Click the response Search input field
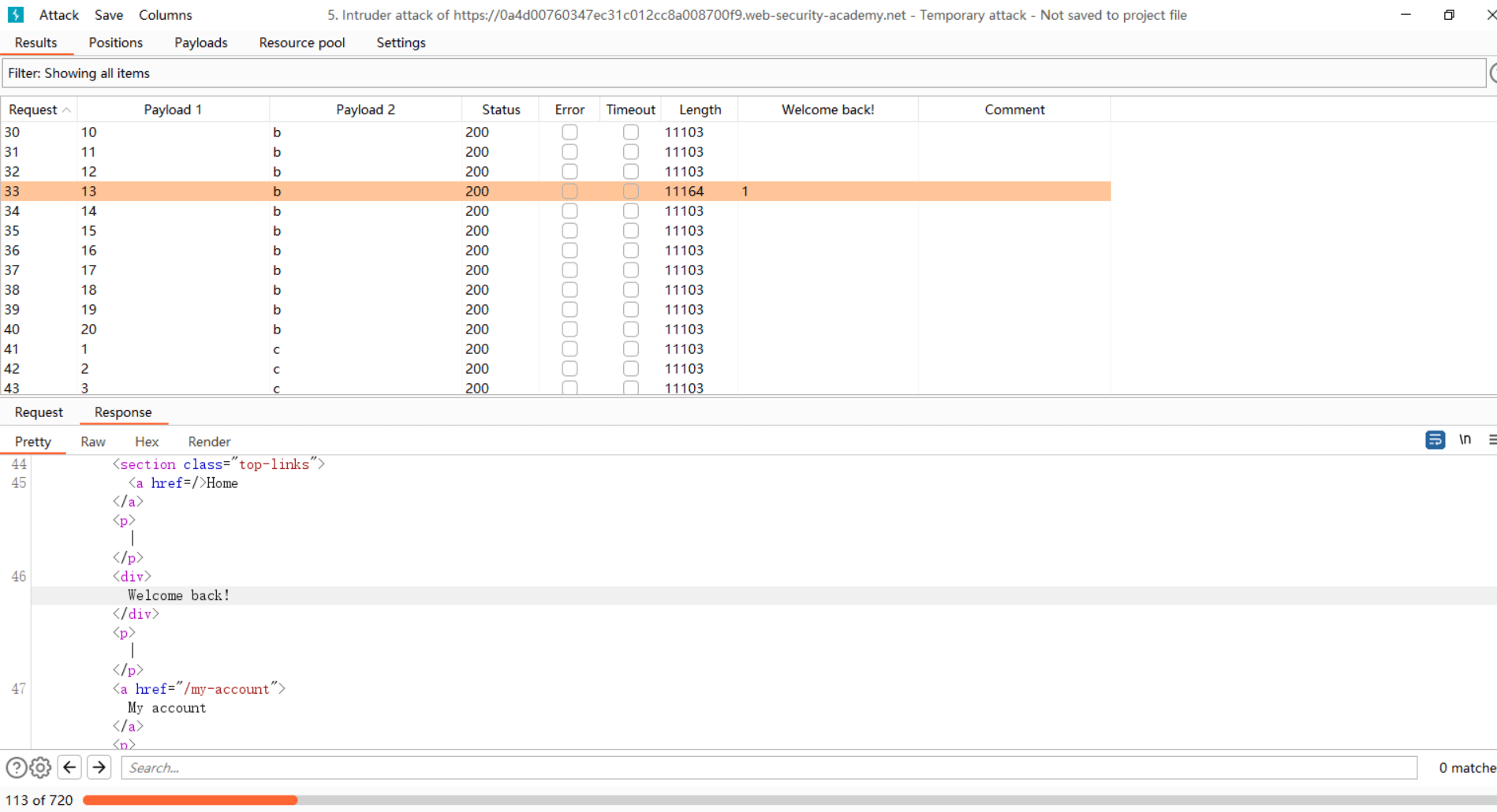Screen dimensions: 1497x812 (769, 768)
